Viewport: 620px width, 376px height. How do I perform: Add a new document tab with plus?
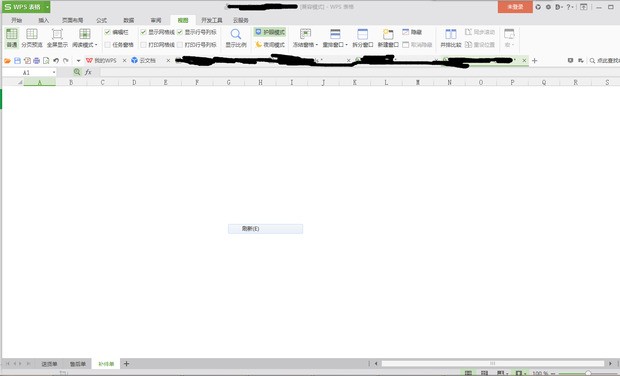[535, 60]
